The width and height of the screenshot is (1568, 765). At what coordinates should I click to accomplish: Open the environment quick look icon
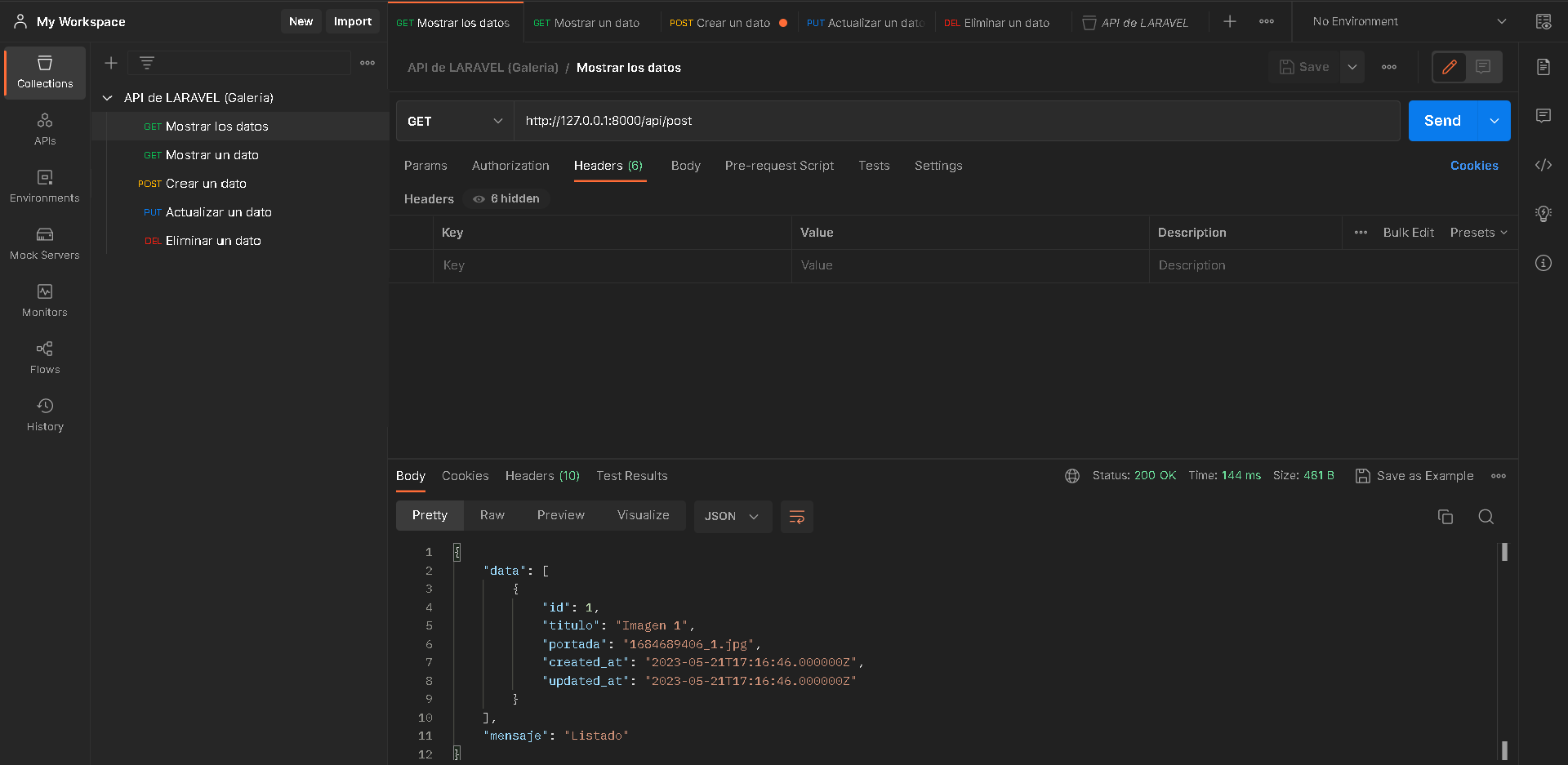coord(1543,22)
